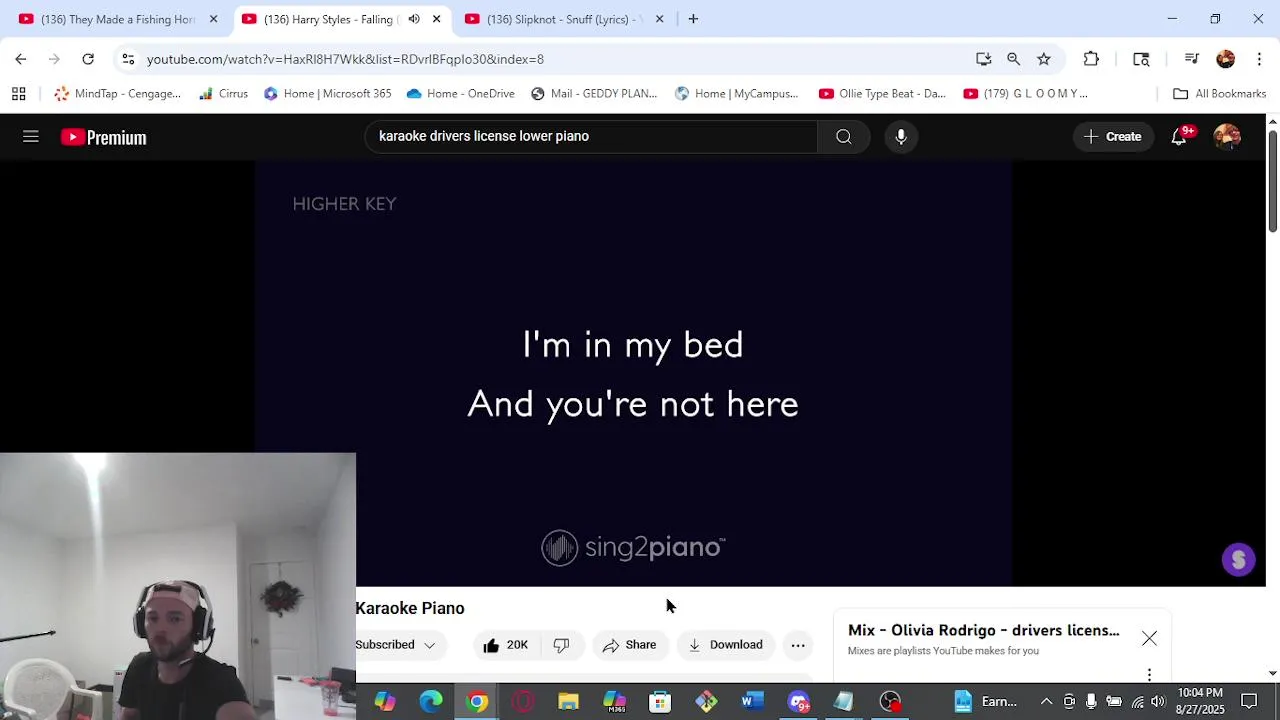Start voice search with microphone icon
Image resolution: width=1280 pixels, height=720 pixels.
point(901,137)
